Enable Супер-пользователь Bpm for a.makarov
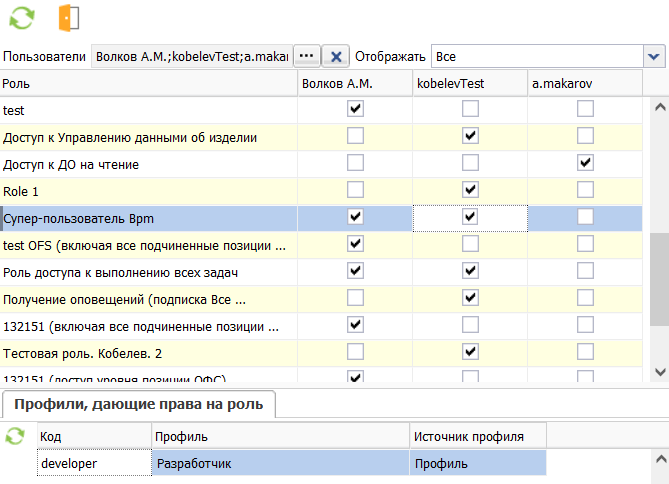Viewport: 669px width, 484px height. (585, 216)
